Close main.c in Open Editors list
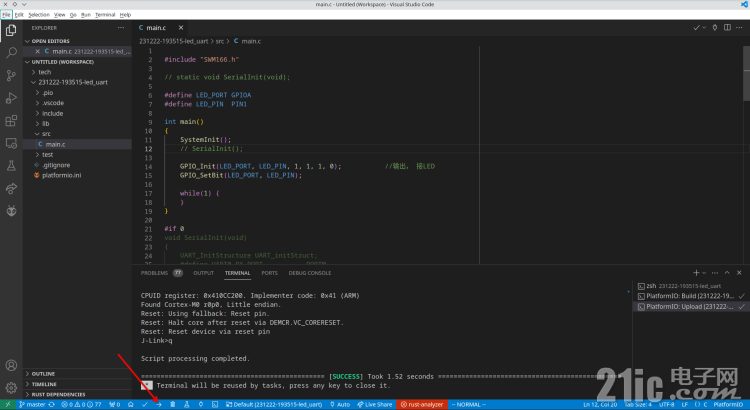This screenshot has width=750, height=410. pos(38,51)
